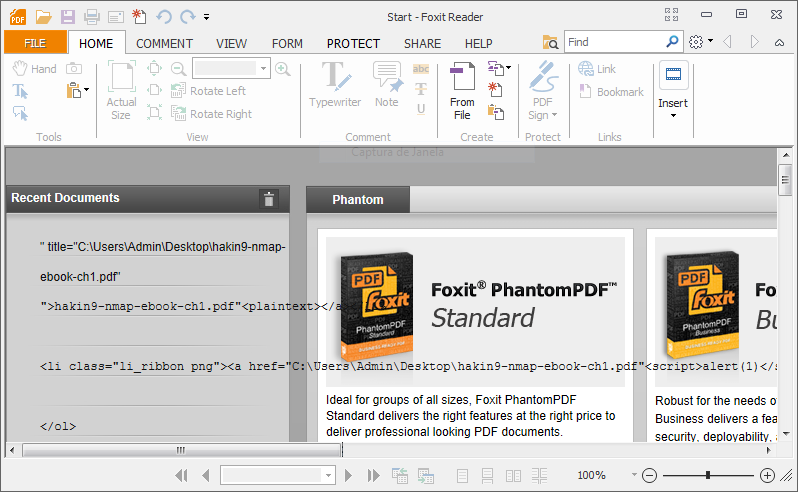Screen dimensions: 798x492
Task: Click the ribbon Zoom Out magnifier
Action: click(178, 69)
